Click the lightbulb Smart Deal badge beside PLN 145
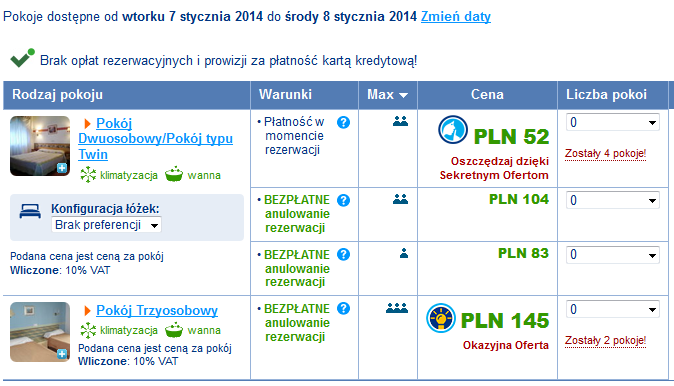This screenshot has height=386, width=674. coord(441,318)
